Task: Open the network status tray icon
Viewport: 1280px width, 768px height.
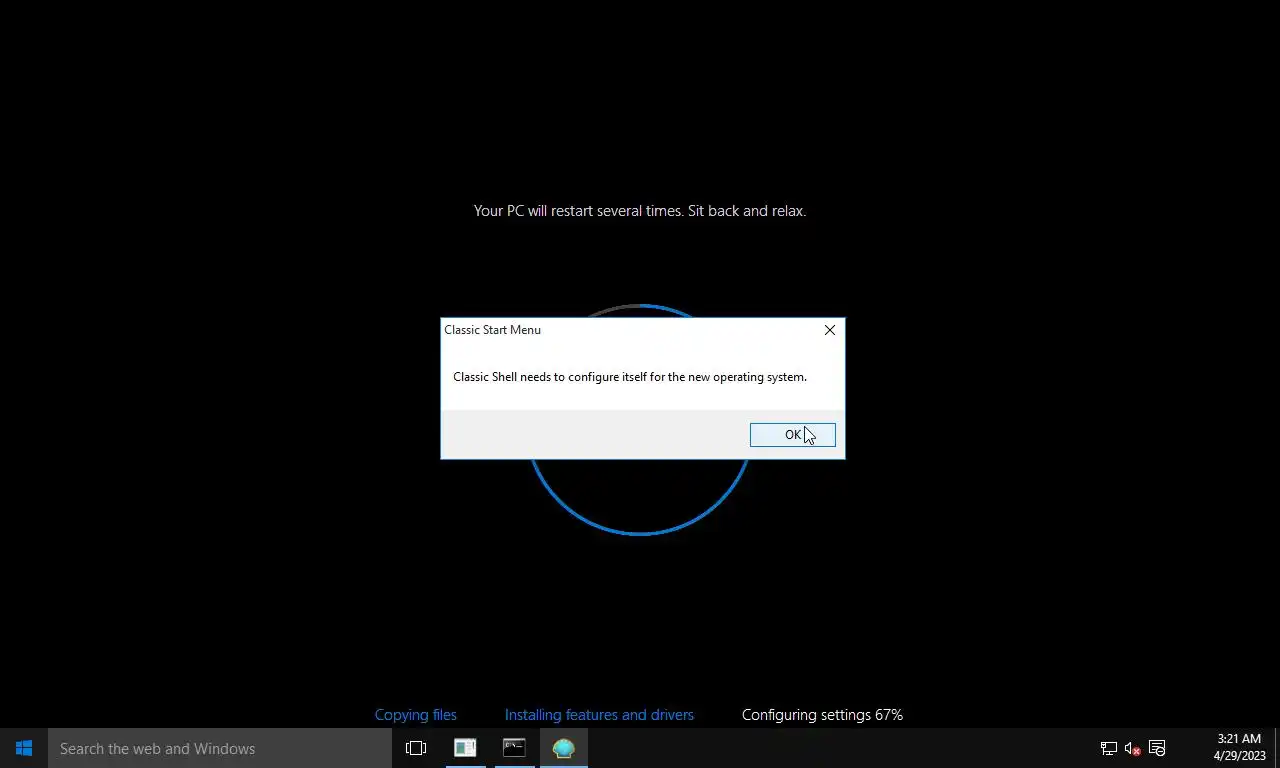Action: pyautogui.click(x=1108, y=748)
